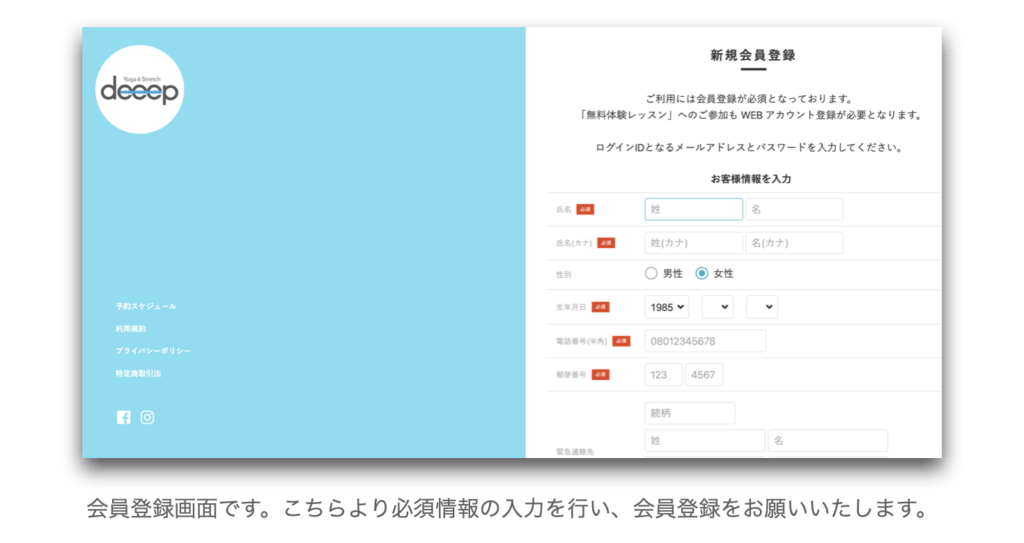Select the 女性 radio button
Viewport: 1024px width, 543px height.
coord(702,273)
